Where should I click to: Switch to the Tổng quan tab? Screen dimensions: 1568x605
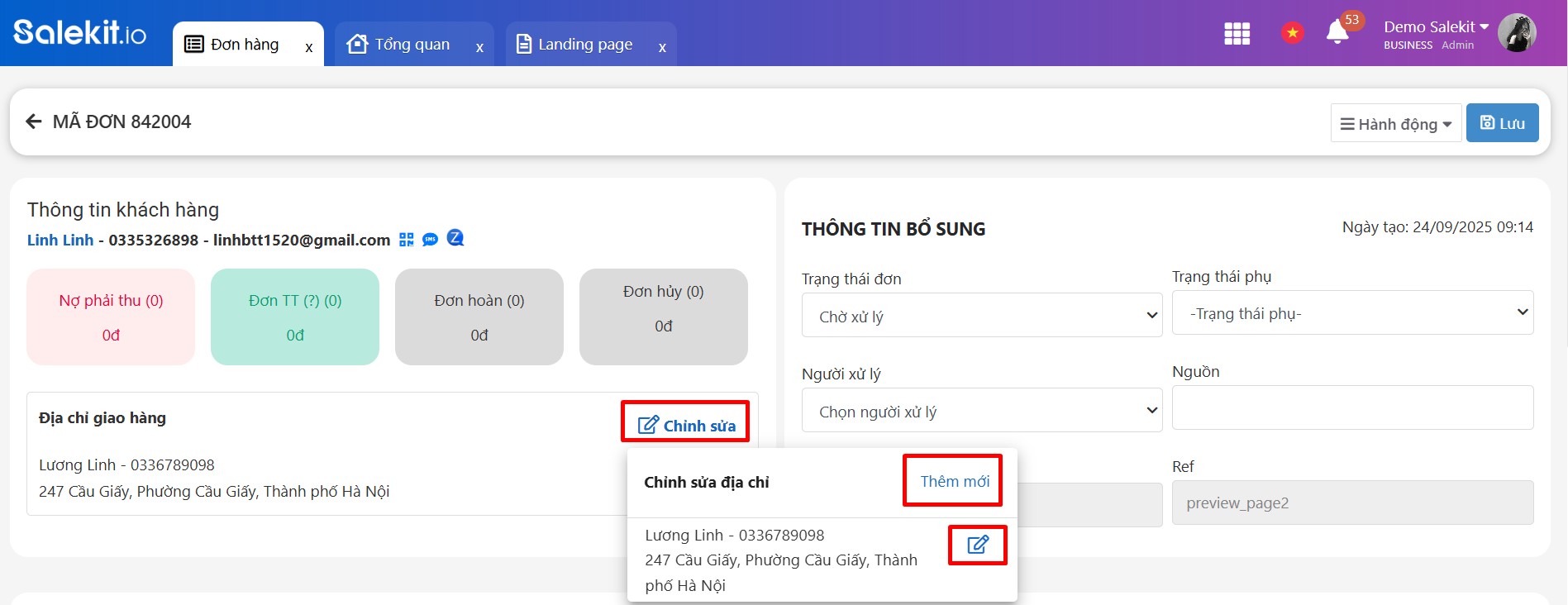point(411,45)
